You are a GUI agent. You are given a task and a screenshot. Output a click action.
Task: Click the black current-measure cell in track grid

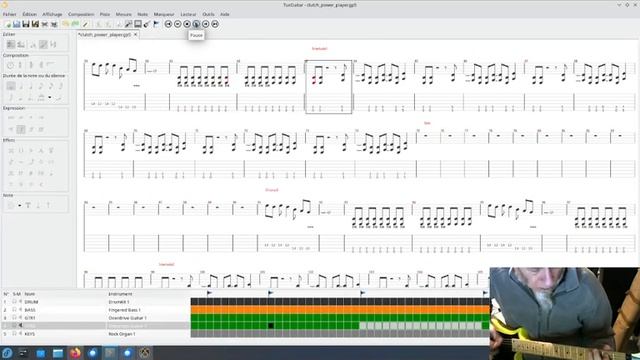point(271,326)
